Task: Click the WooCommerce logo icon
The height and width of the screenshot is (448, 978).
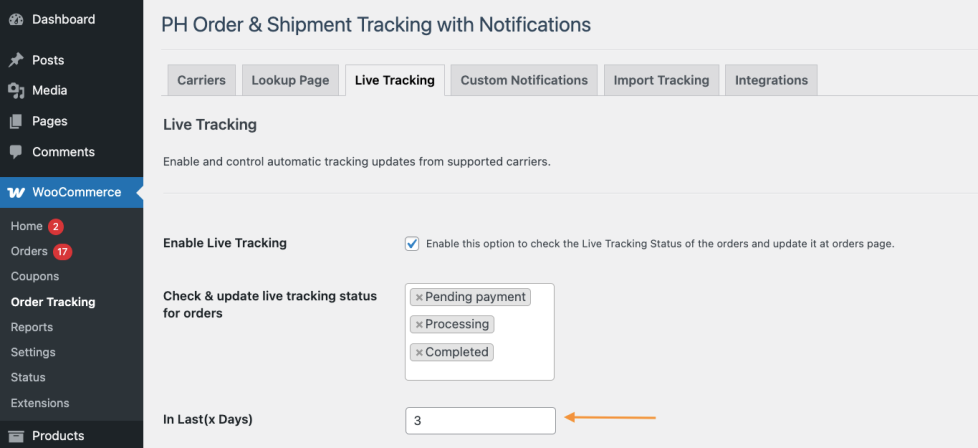Action: (x=16, y=192)
